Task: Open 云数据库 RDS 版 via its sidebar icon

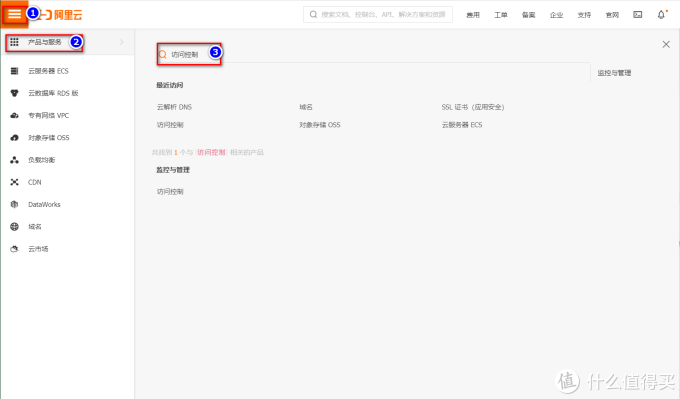Action: point(14,93)
